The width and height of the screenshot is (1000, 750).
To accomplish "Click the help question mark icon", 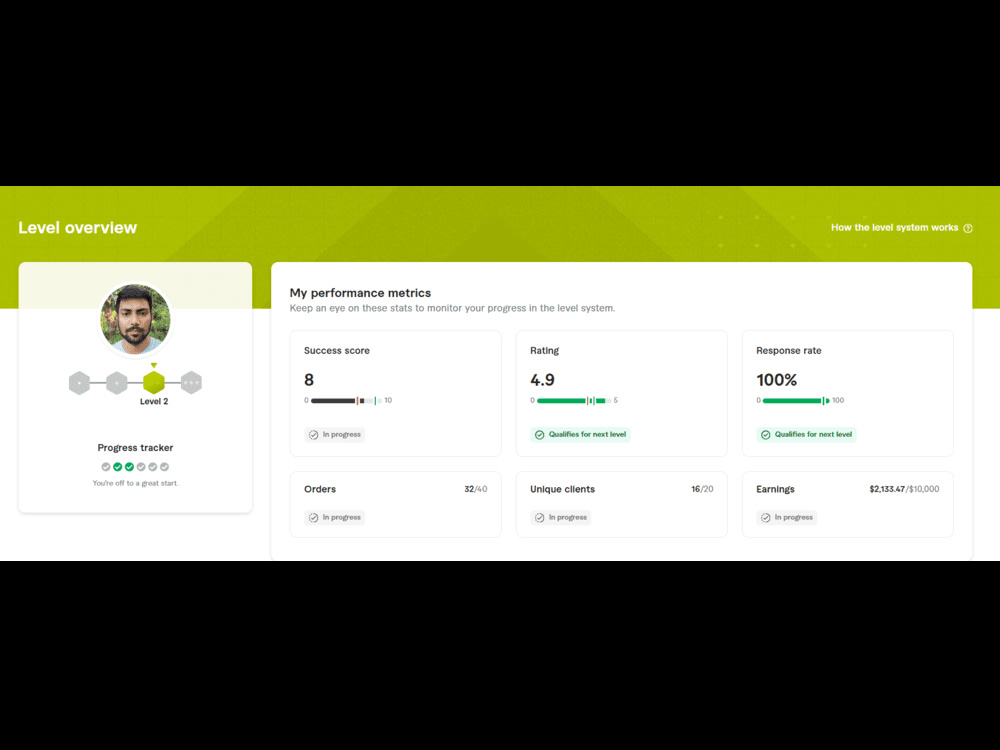I will coord(967,228).
